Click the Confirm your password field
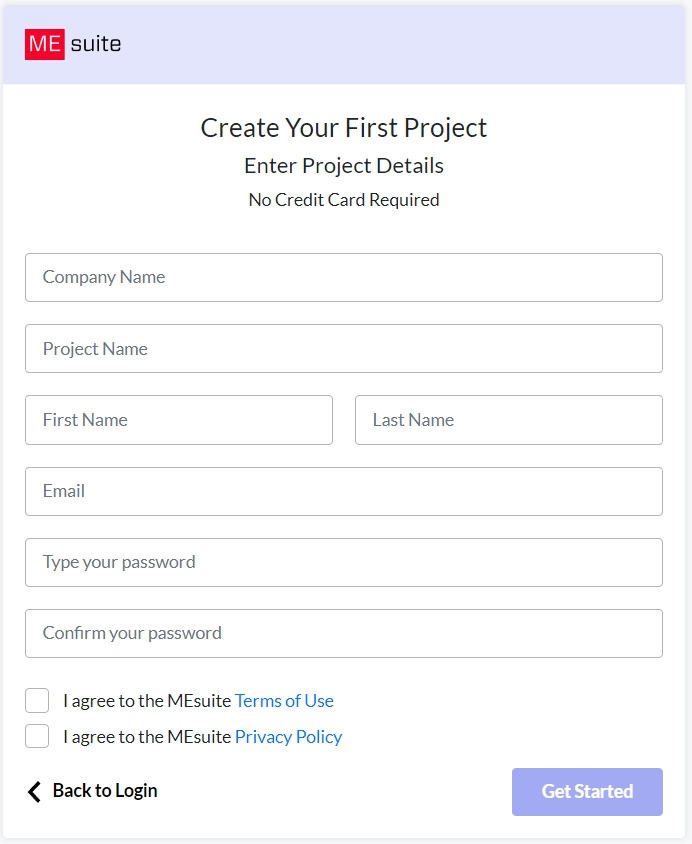 click(x=343, y=633)
